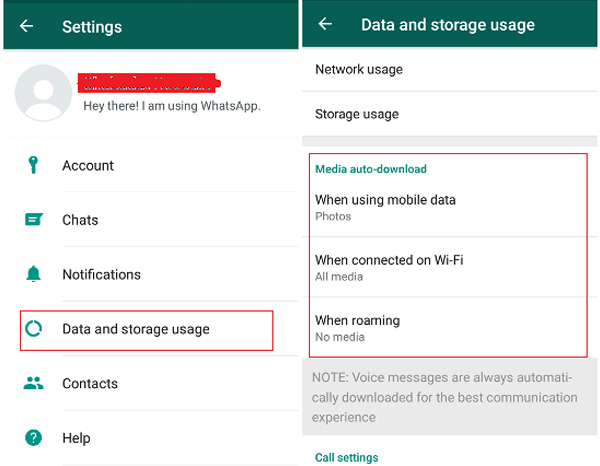Tap the Contacts people icon
Screen dimensions: 600x466
(33, 383)
